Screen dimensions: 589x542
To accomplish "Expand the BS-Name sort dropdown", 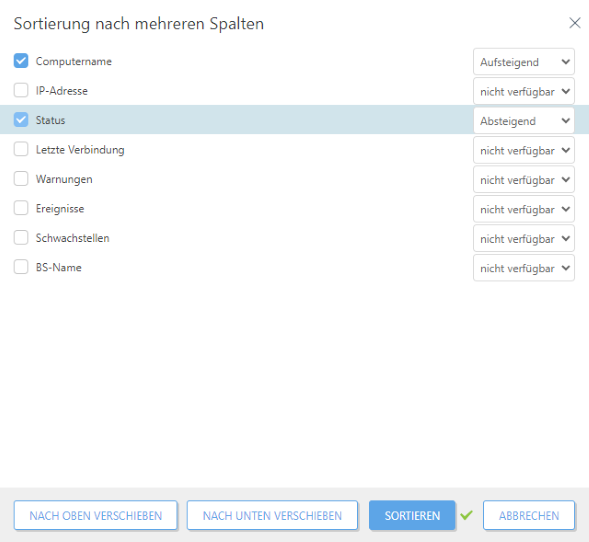I will click(524, 268).
